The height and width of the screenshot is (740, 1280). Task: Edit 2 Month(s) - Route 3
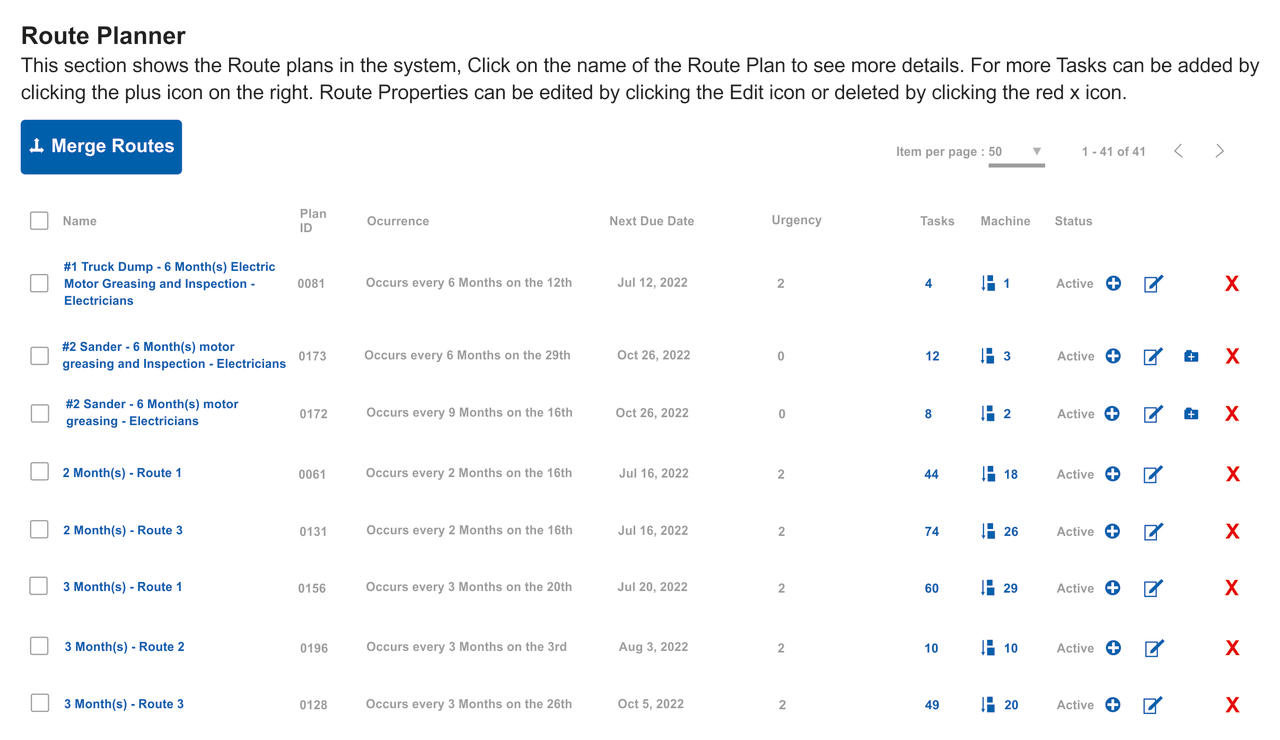[x=1153, y=532]
